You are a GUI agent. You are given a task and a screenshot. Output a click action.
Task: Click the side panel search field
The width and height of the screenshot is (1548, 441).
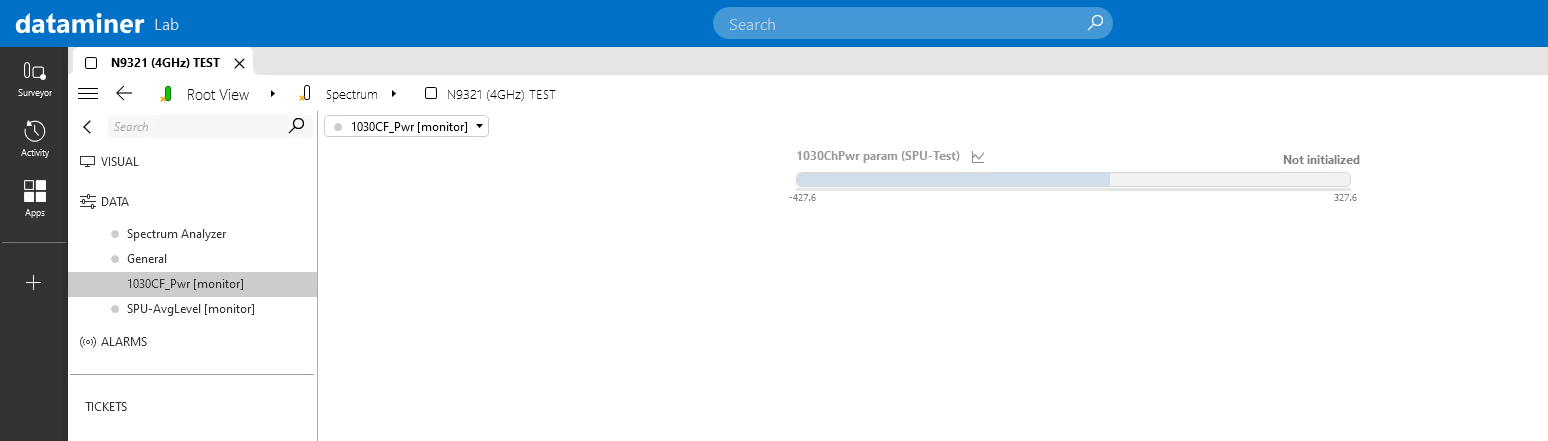[196, 127]
